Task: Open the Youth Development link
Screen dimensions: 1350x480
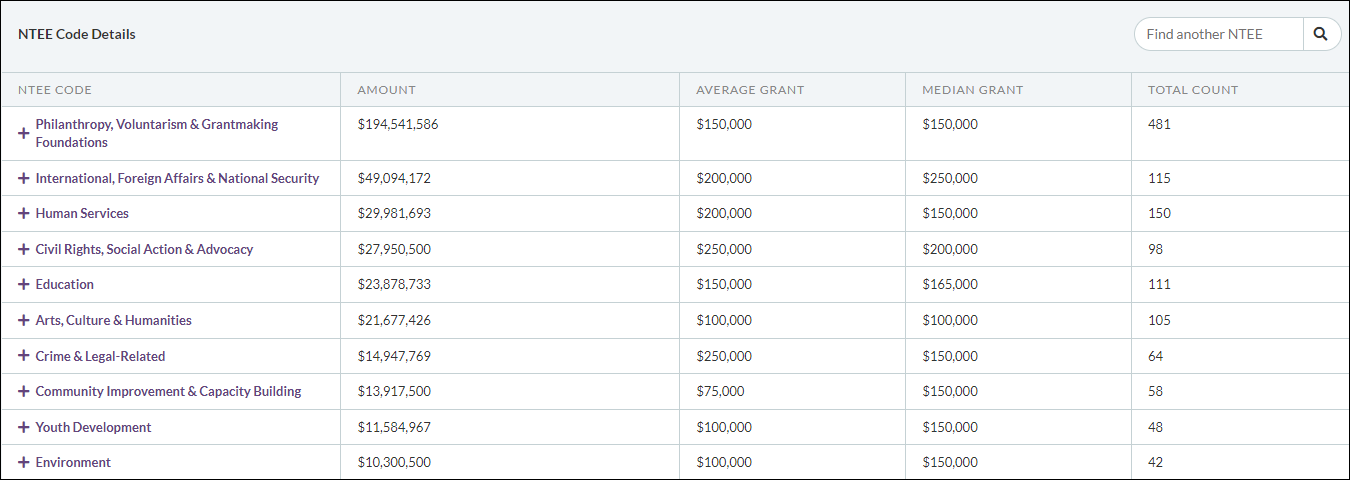Action: [93, 427]
